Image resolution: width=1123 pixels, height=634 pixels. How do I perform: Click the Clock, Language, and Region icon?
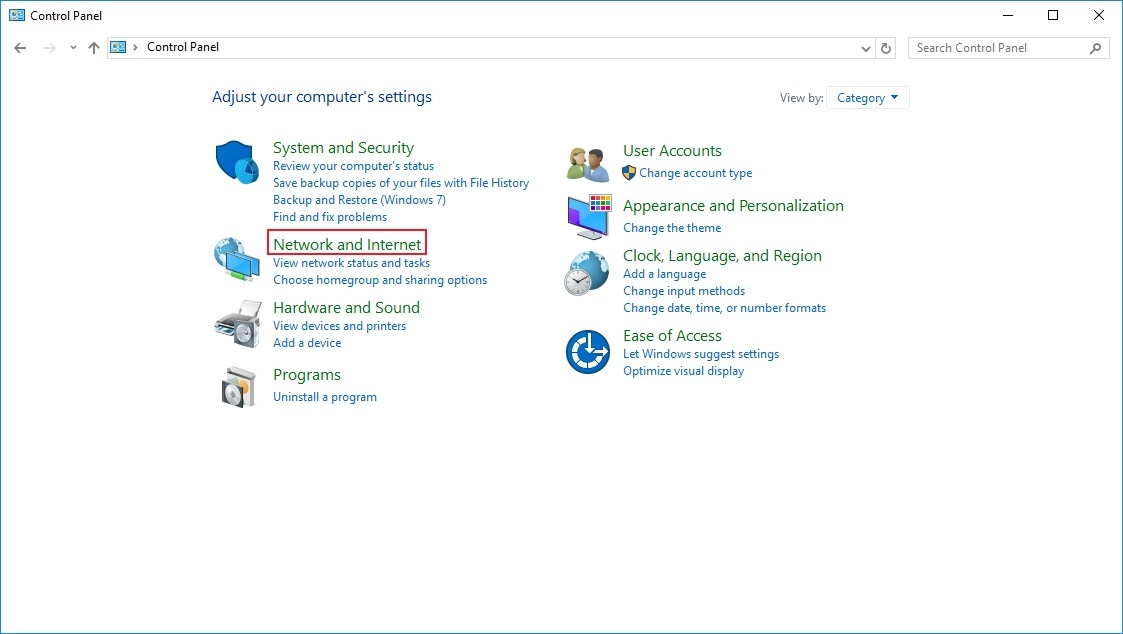tap(587, 272)
